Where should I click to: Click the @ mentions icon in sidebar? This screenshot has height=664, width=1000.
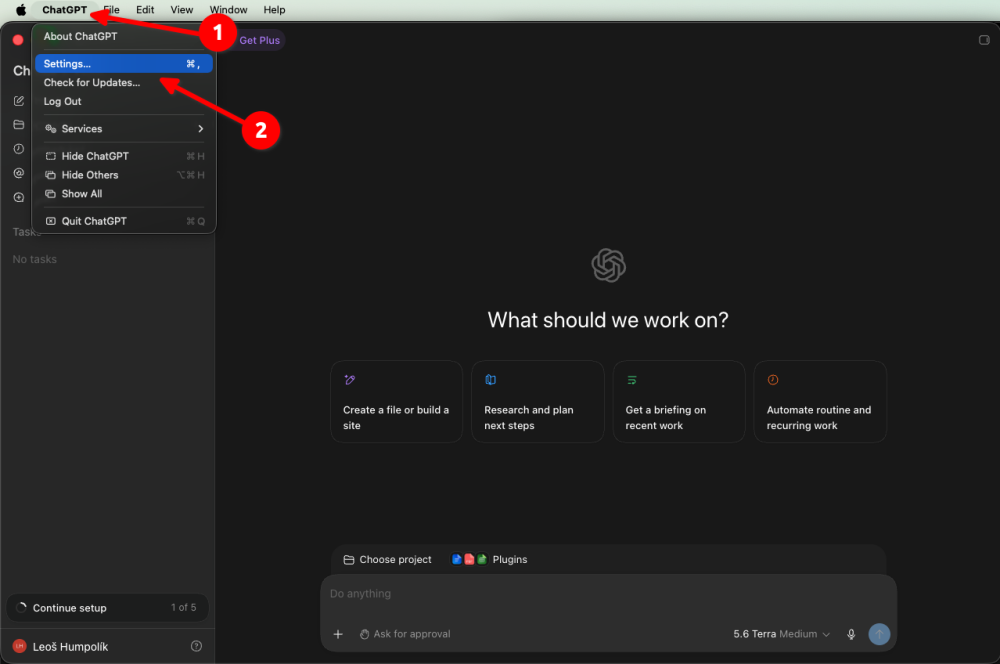[19, 173]
